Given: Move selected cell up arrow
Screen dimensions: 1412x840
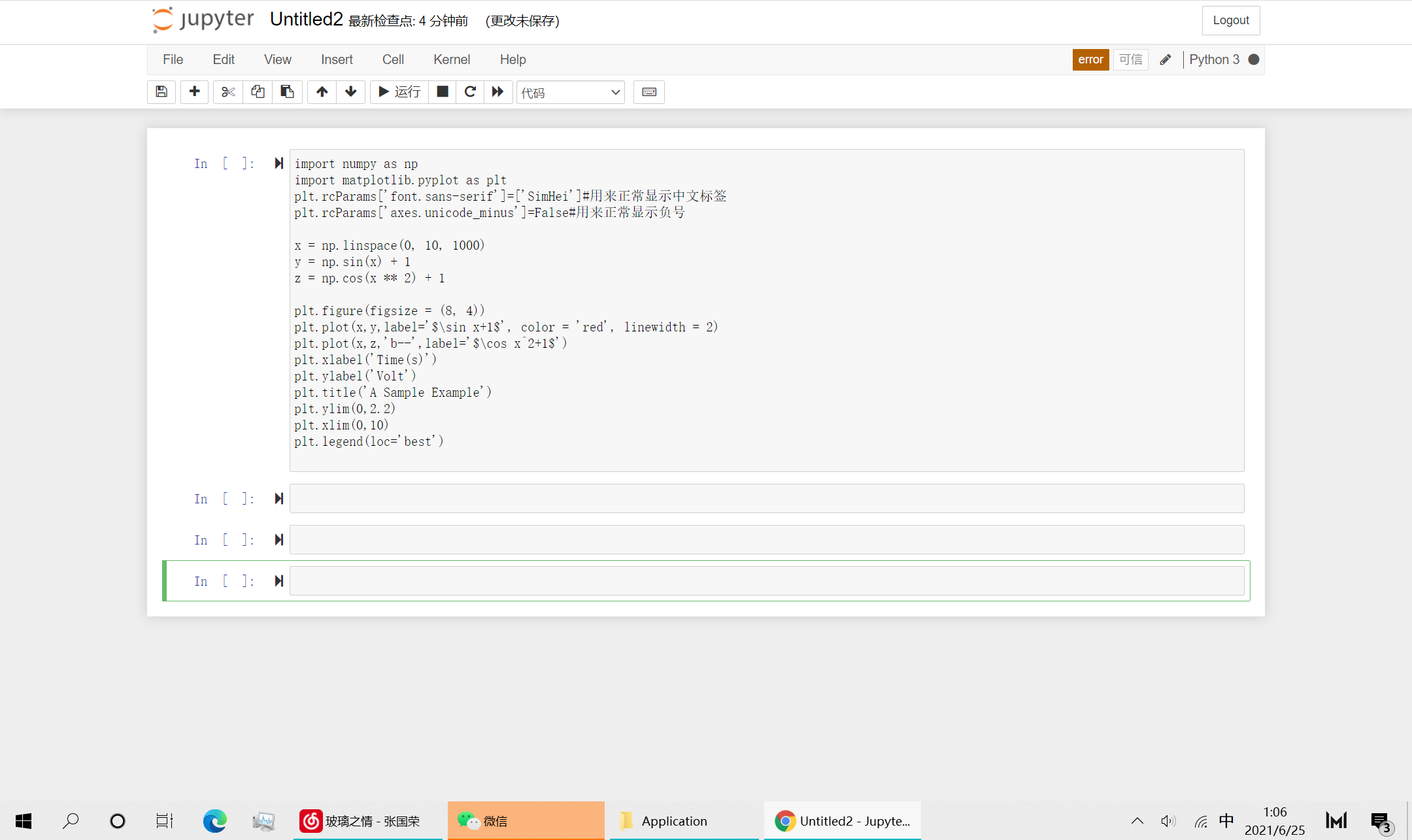Looking at the screenshot, I should tap(322, 92).
